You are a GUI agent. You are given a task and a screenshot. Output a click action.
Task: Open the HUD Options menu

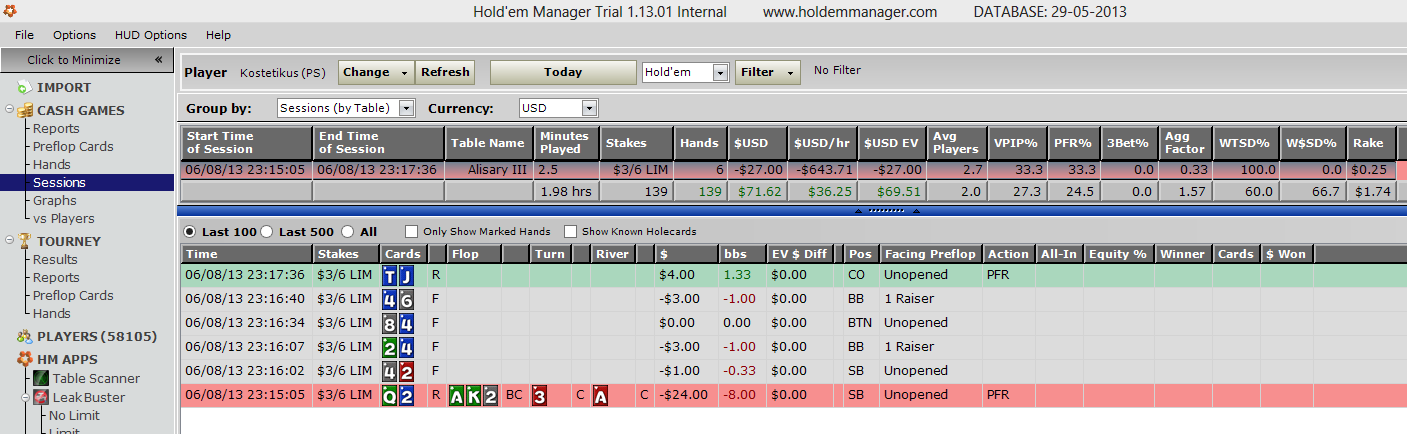[151, 35]
